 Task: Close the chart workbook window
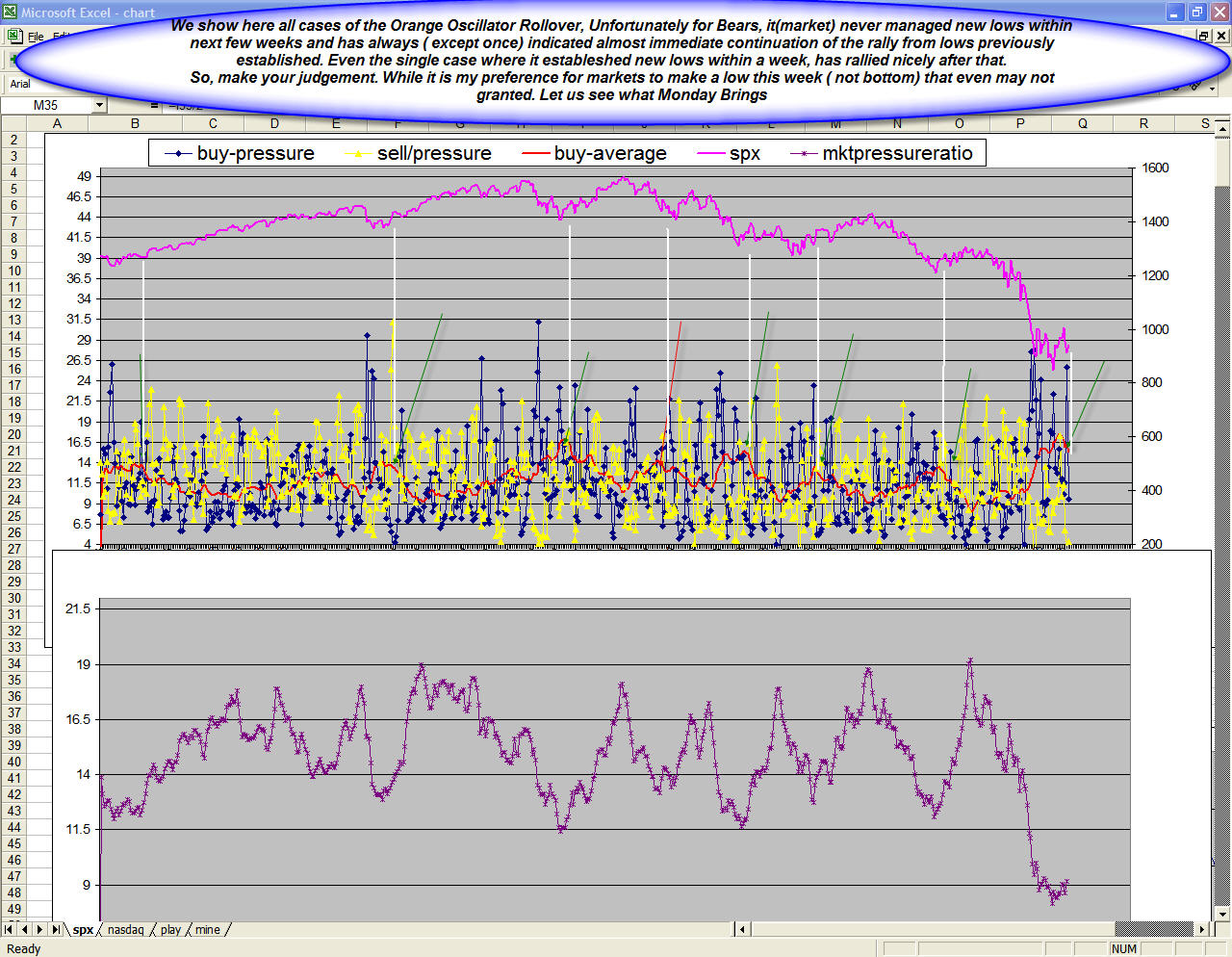point(1220,36)
